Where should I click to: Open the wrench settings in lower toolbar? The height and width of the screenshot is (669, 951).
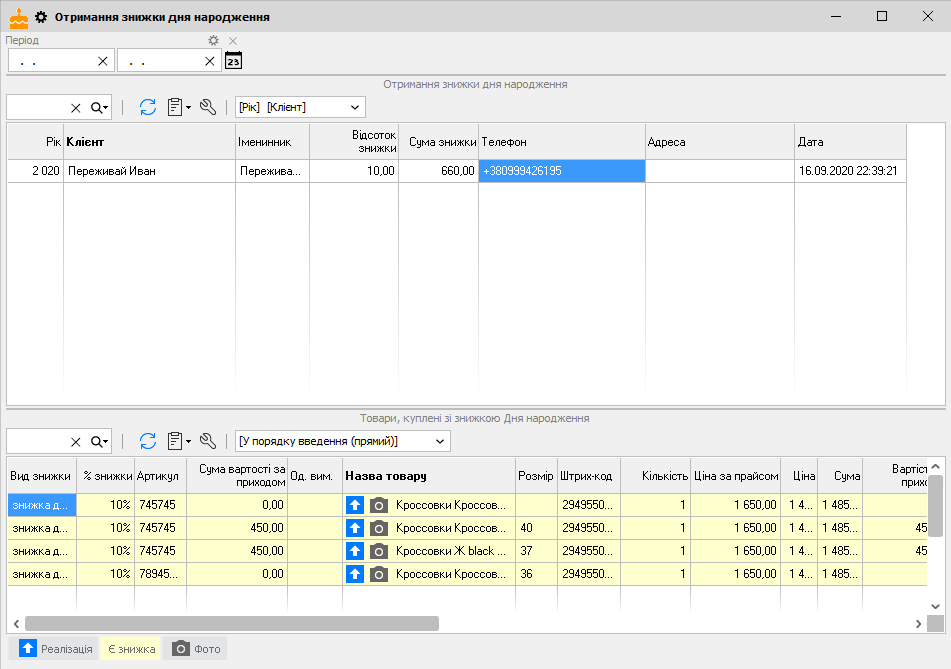click(x=208, y=441)
